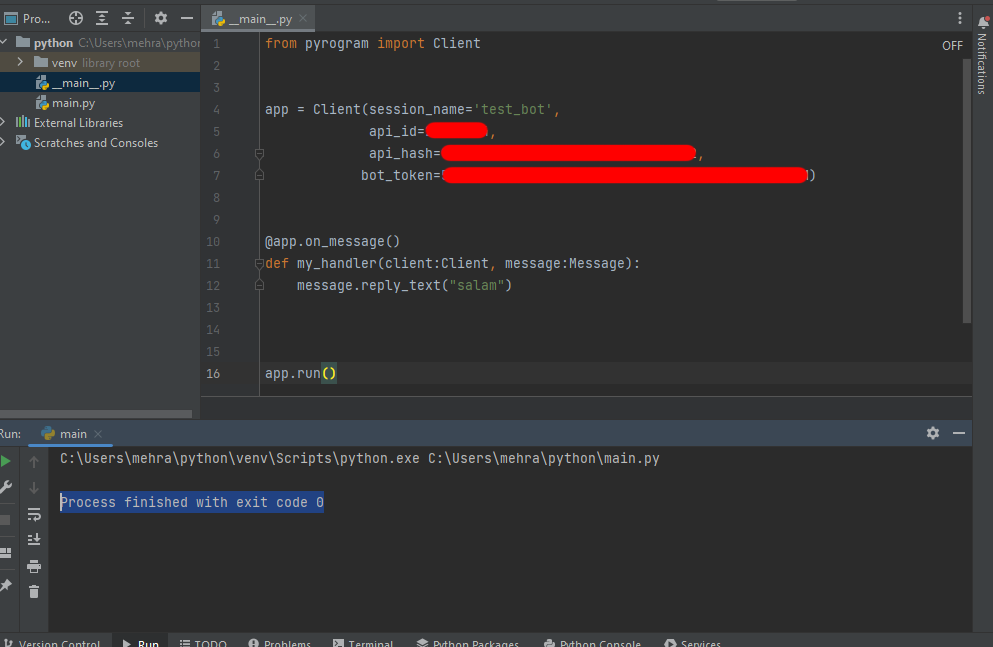This screenshot has width=993, height=647.
Task: Click the Select Opened File target icon
Action: tap(76, 18)
